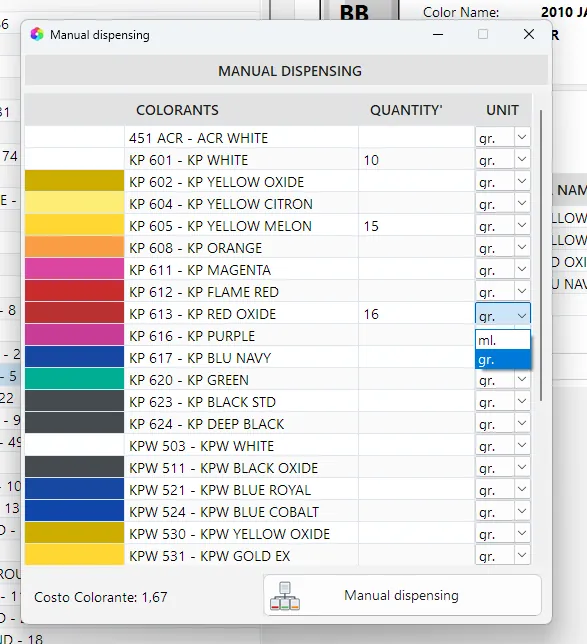Click the KP BLU NAVY color swatch
Screen dimensions: 587x644
point(74,357)
